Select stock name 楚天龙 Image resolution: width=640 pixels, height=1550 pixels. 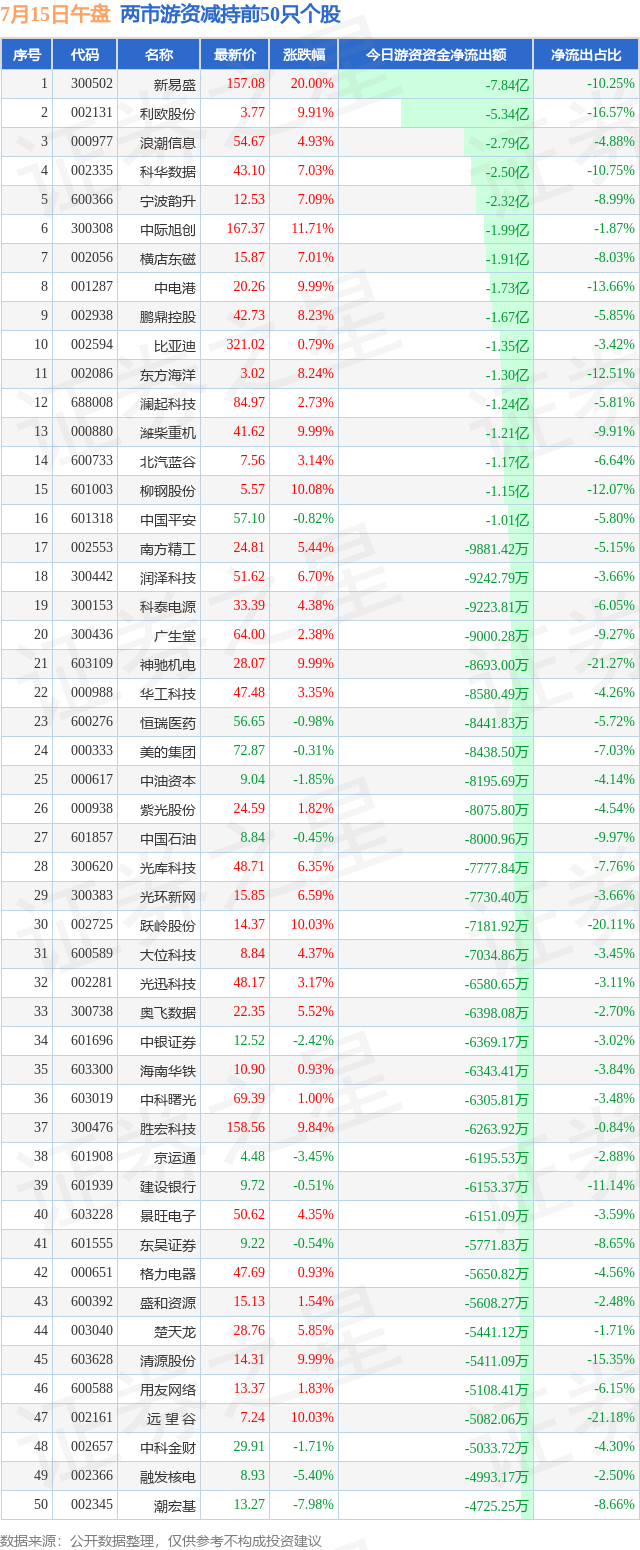click(175, 1331)
